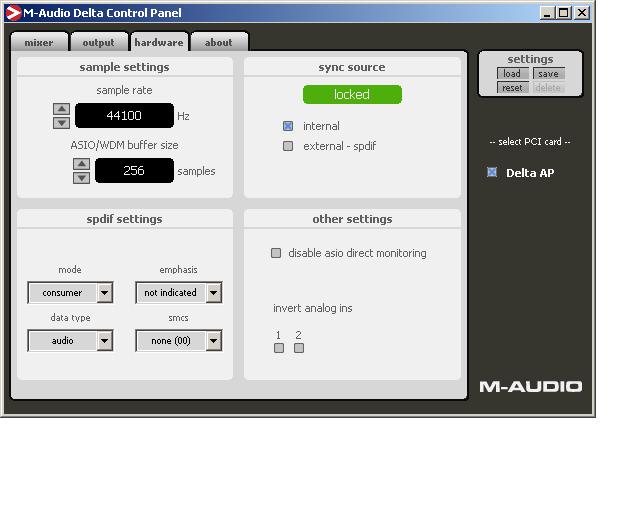Open the data type dropdown showing audio
This screenshot has height=512, width=640.
(x=70, y=341)
